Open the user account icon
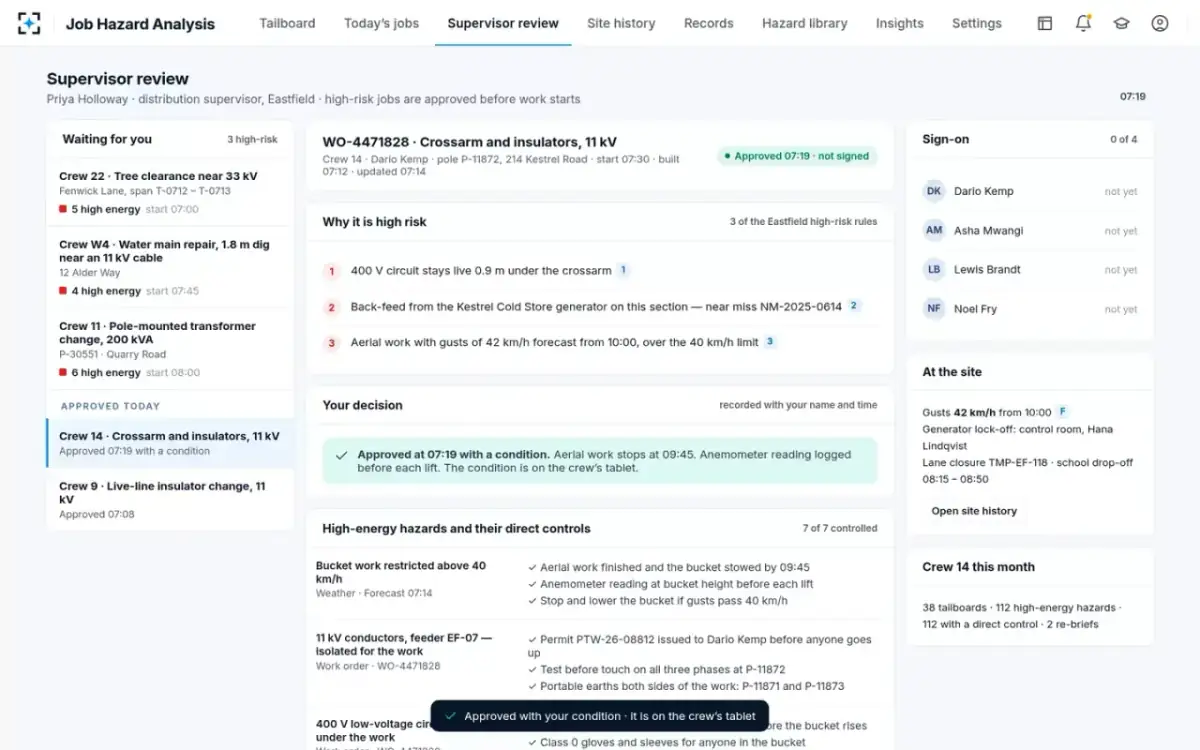Image resolution: width=1200 pixels, height=750 pixels. tap(1160, 23)
